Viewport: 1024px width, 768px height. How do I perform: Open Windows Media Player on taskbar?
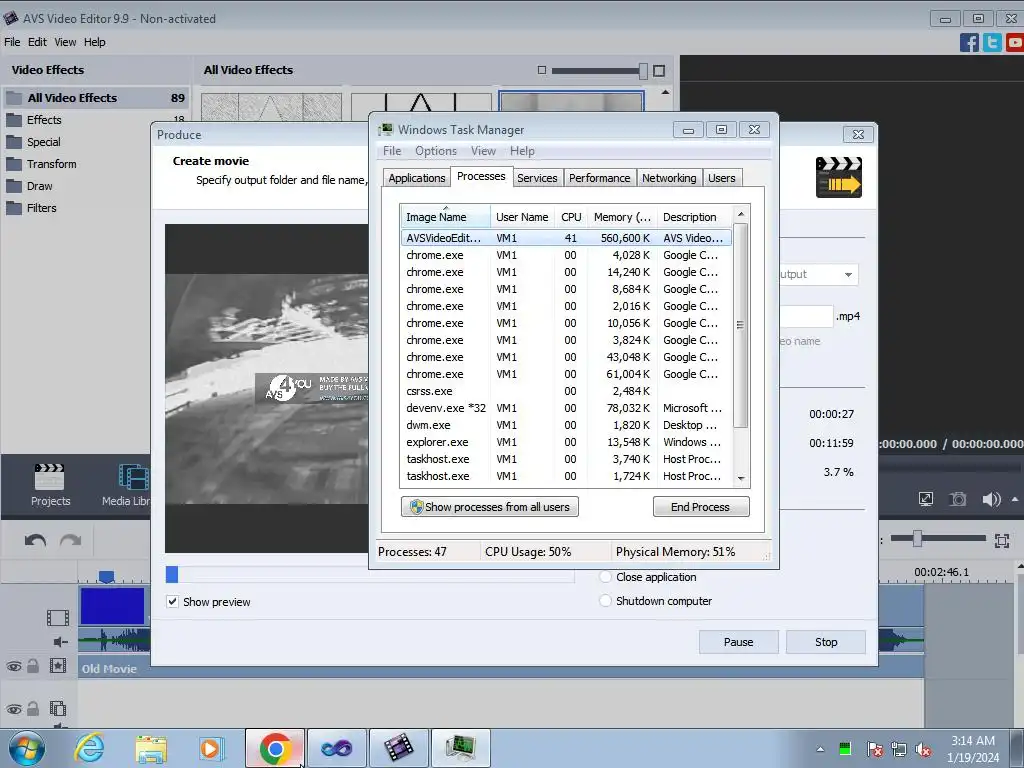tap(212, 748)
